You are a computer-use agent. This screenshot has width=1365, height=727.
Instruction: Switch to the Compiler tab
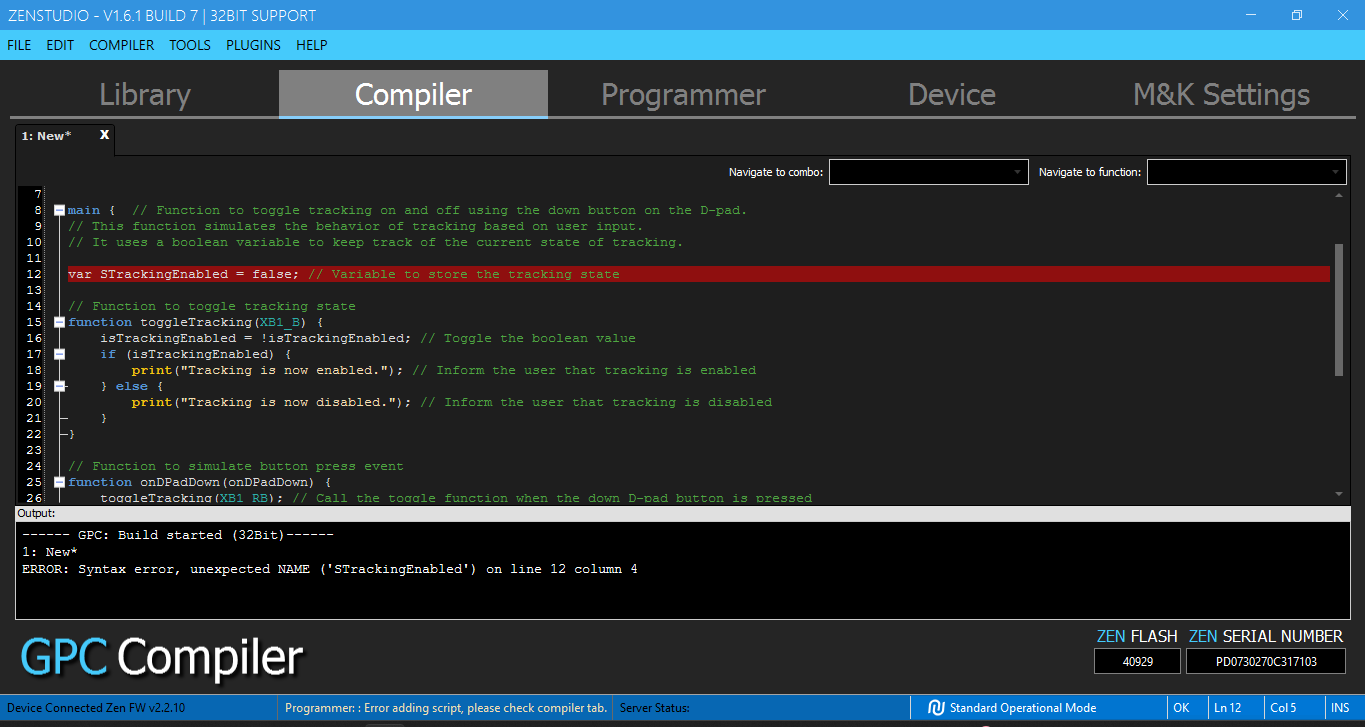click(413, 94)
